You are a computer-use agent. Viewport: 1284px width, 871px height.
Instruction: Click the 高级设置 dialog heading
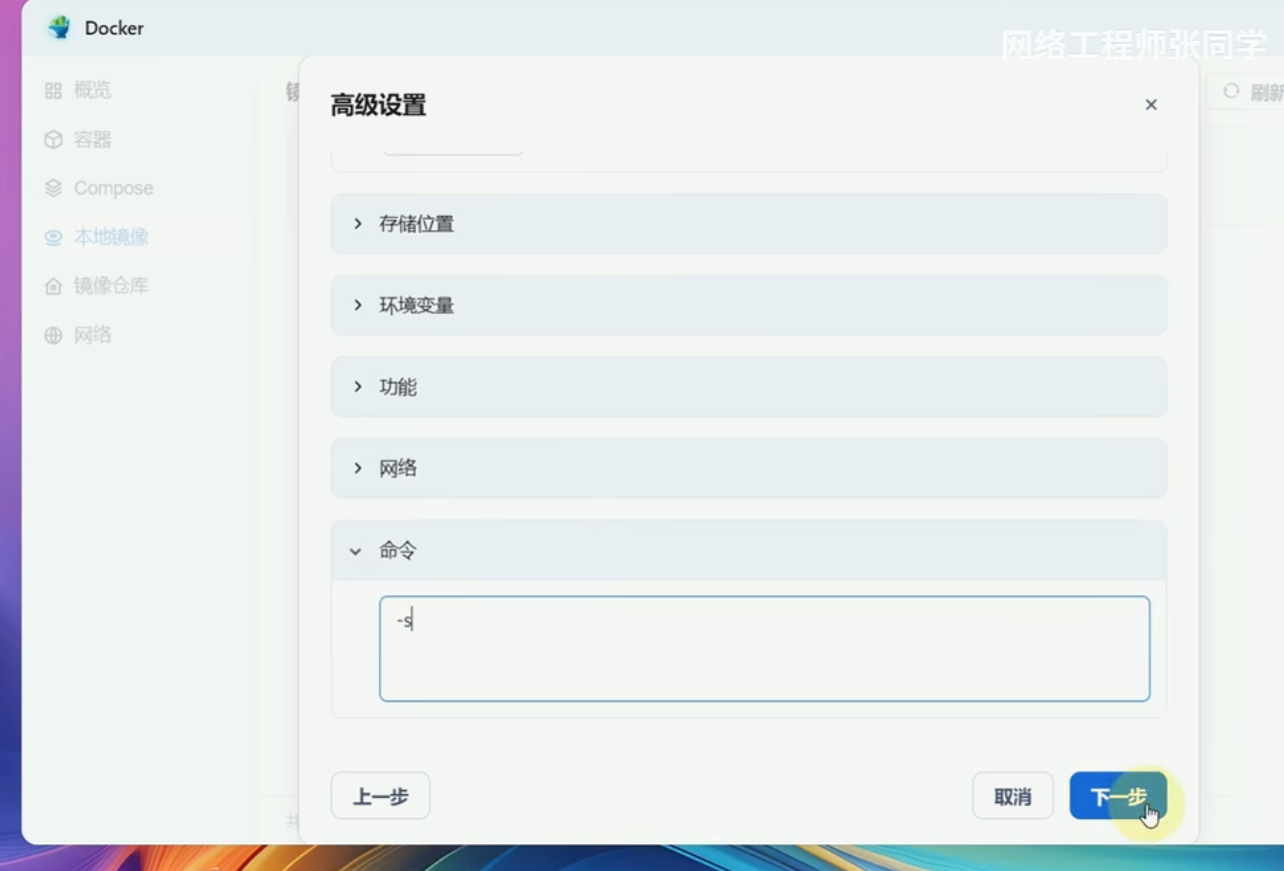(x=378, y=105)
